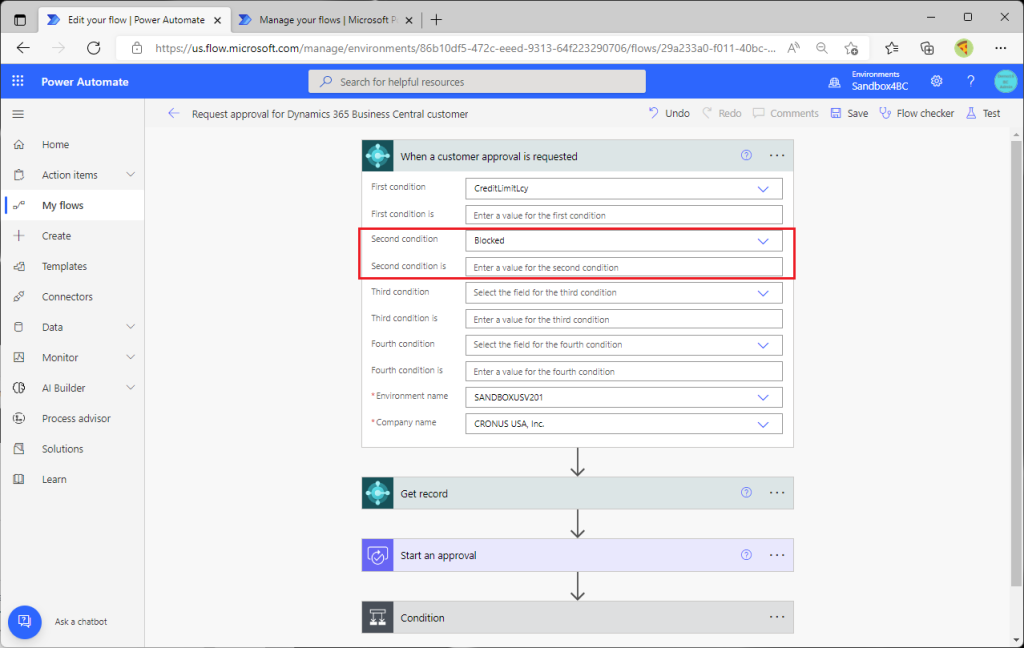The height and width of the screenshot is (648, 1024).
Task: Click help icon on customer approval trigger
Action: point(746,155)
